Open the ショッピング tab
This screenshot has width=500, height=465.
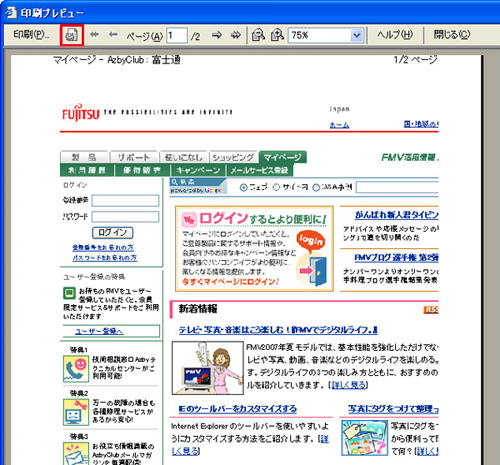click(233, 157)
